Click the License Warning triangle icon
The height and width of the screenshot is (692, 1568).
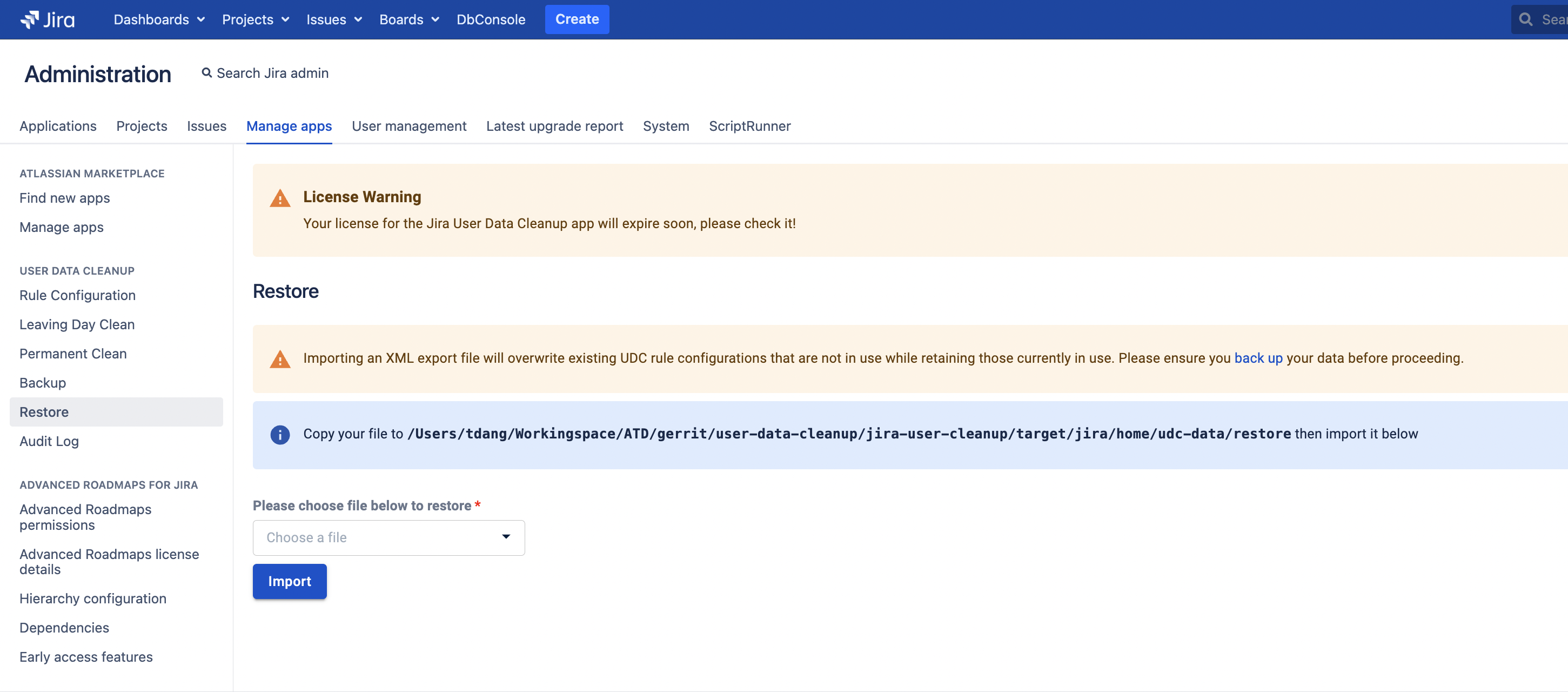click(x=280, y=198)
